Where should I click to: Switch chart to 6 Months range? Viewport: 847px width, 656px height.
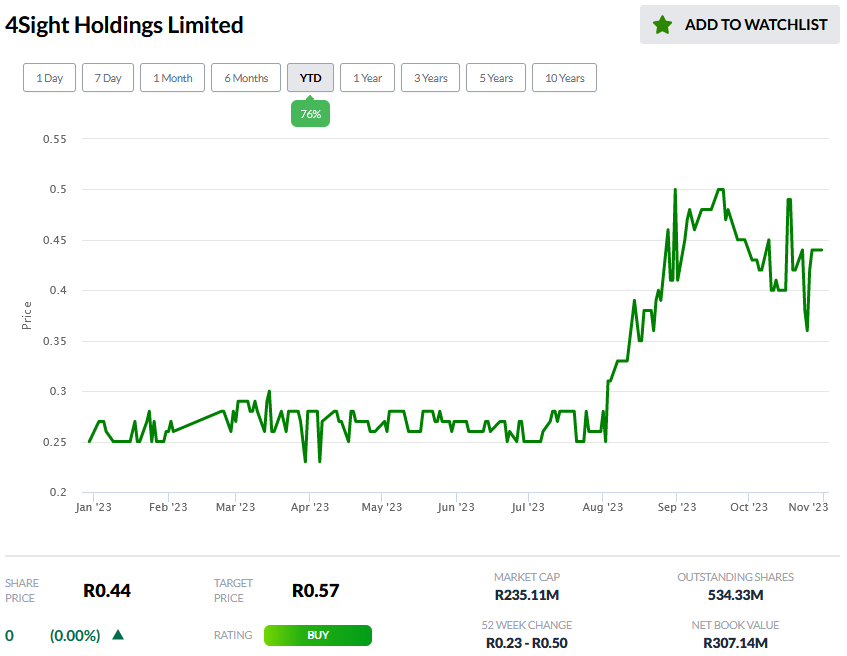[246, 78]
